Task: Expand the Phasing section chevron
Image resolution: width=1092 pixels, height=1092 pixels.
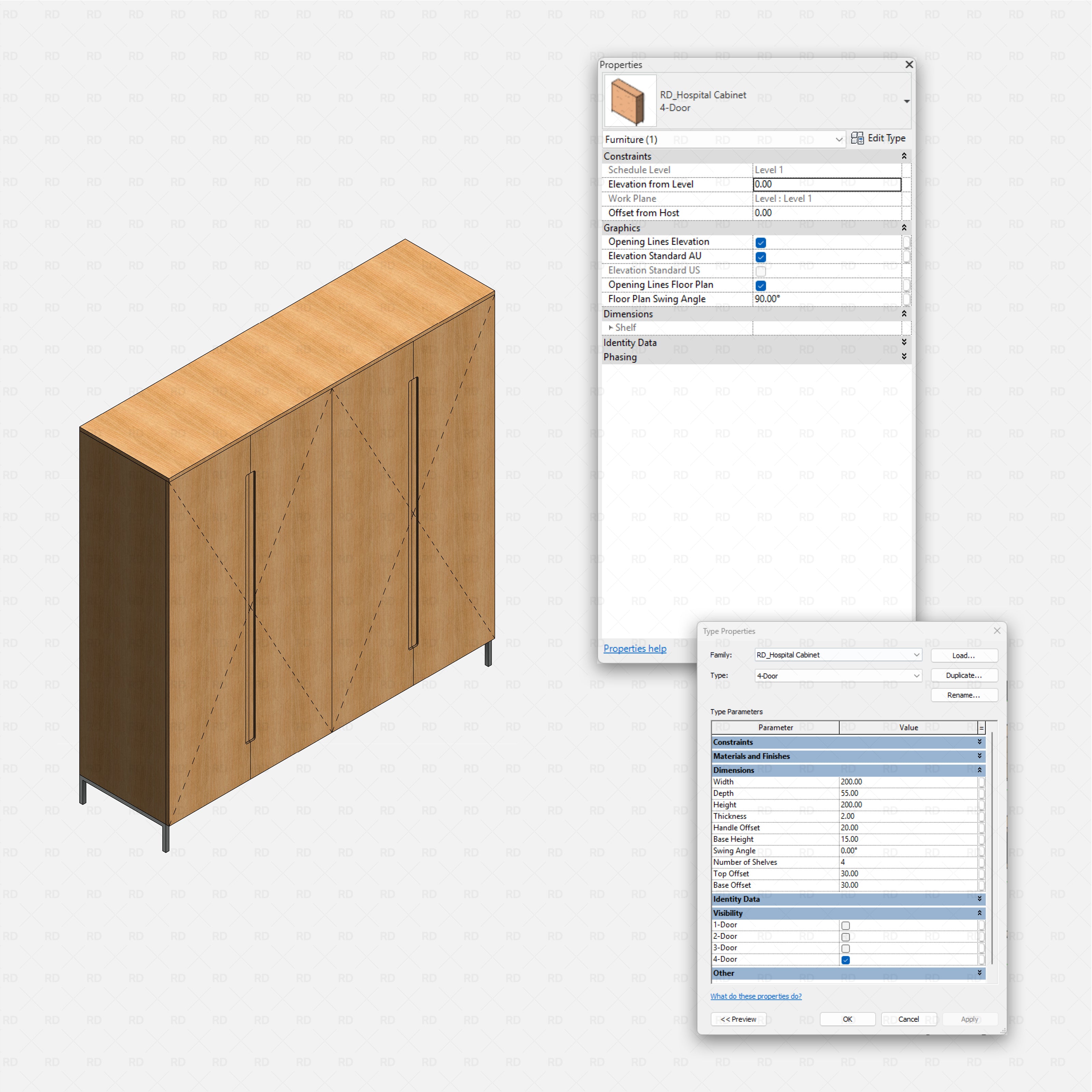Action: click(x=904, y=357)
